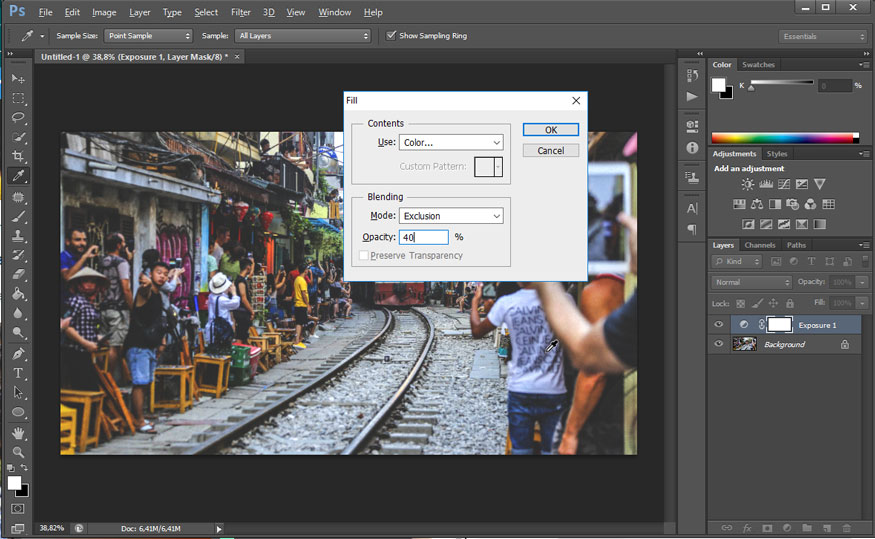Select the Crop tool
Viewport: 875px width, 539px height.
point(18,157)
